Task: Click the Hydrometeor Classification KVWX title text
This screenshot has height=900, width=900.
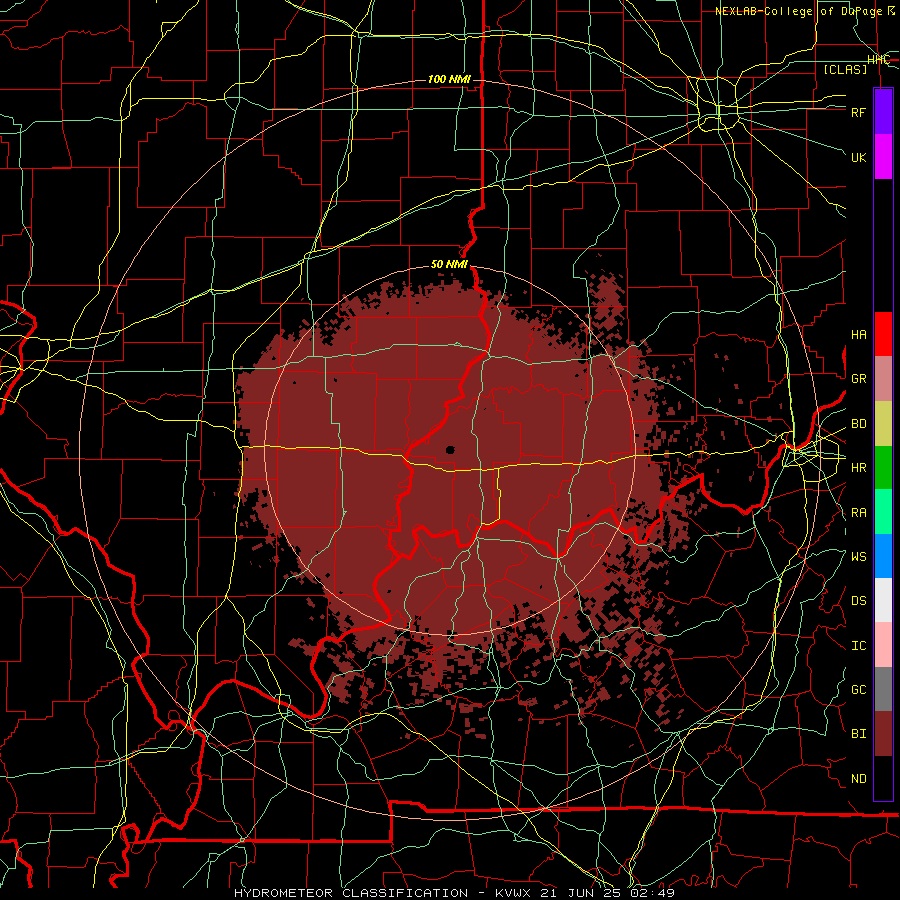Action: click(455, 893)
